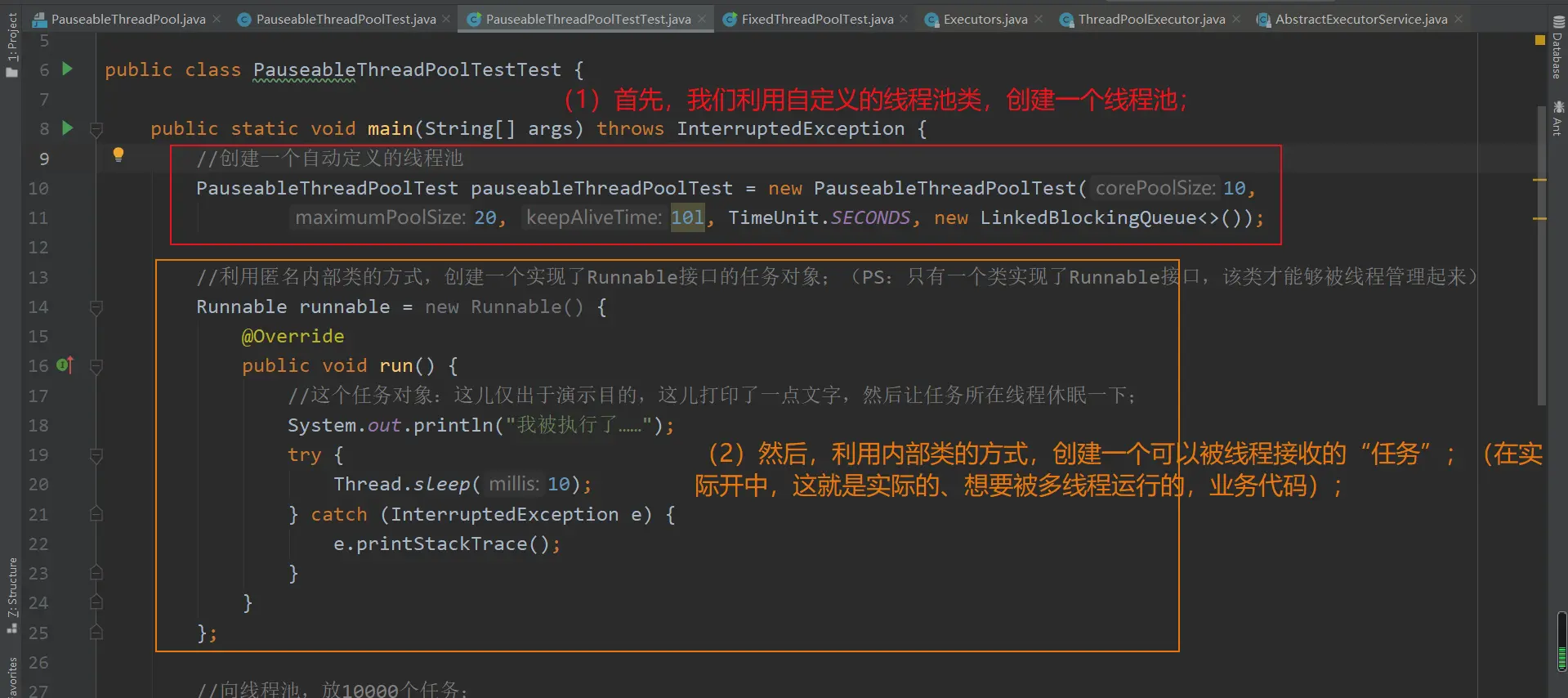Click TimeUnit.SECONDS in the constructor call
The image size is (1568, 698).
click(819, 217)
